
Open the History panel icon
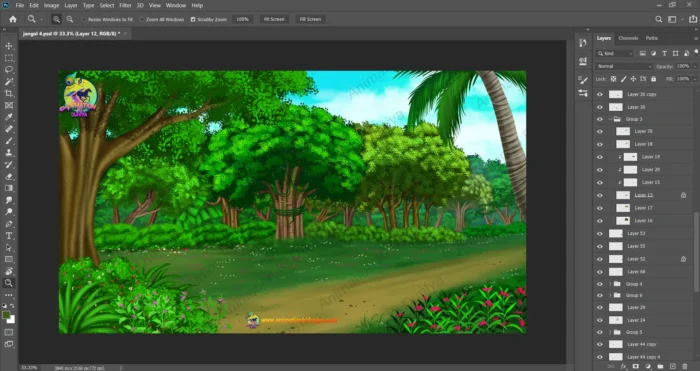(x=583, y=43)
